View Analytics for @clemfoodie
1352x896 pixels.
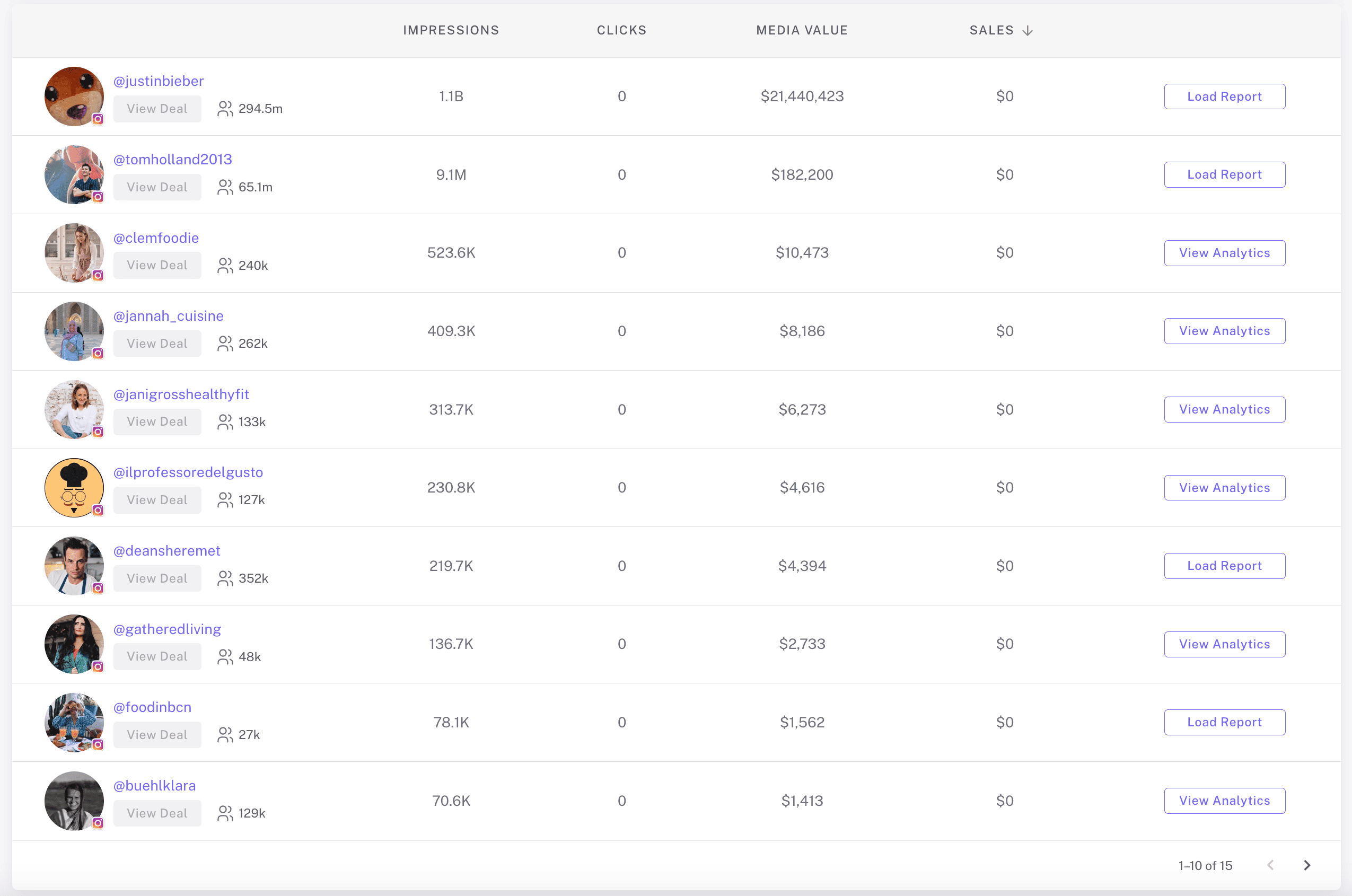(1224, 253)
